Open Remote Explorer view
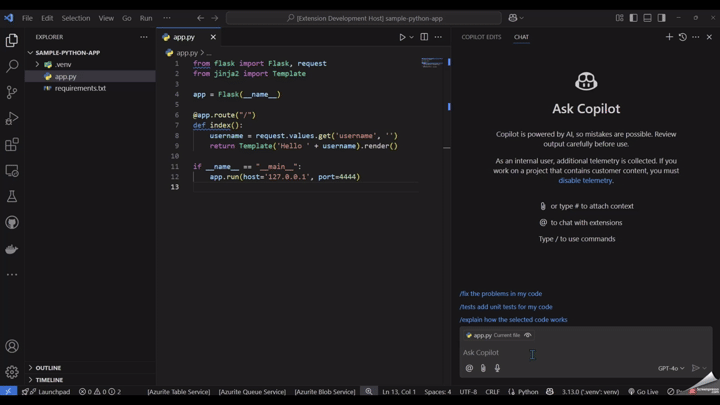 coord(12,171)
